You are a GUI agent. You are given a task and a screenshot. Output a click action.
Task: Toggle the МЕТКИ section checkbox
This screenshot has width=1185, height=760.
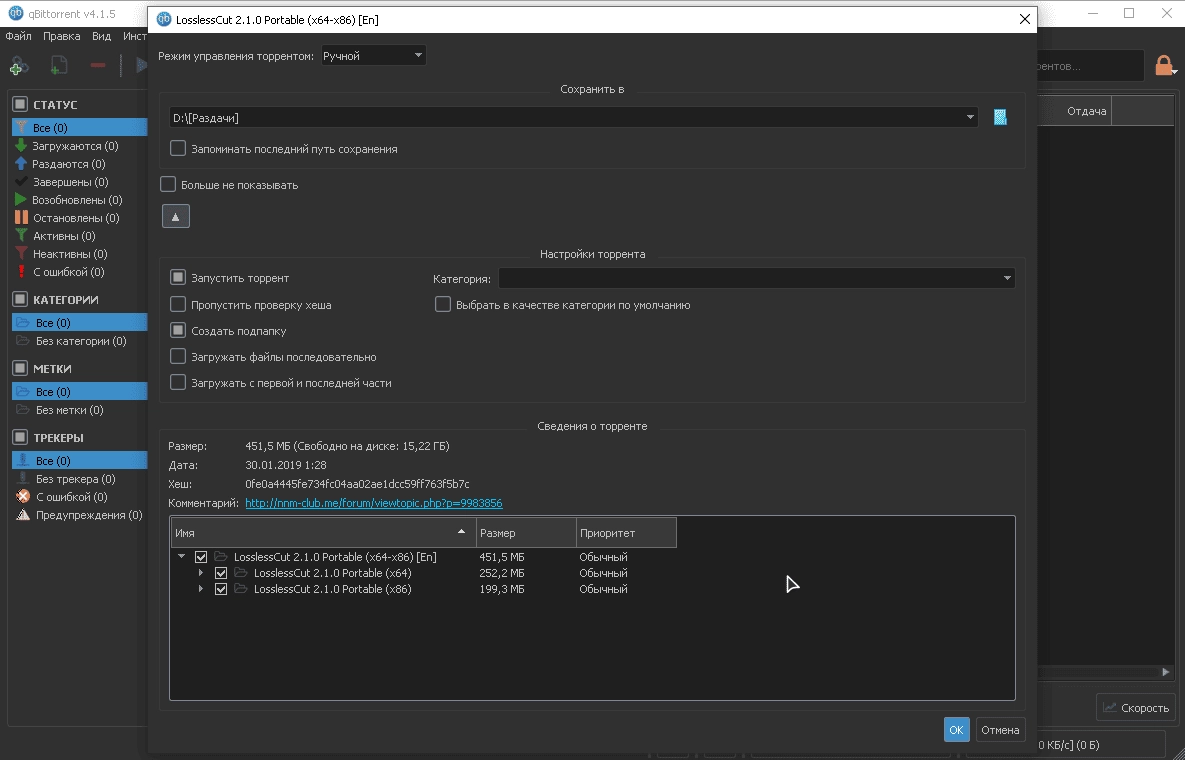click(x=20, y=368)
